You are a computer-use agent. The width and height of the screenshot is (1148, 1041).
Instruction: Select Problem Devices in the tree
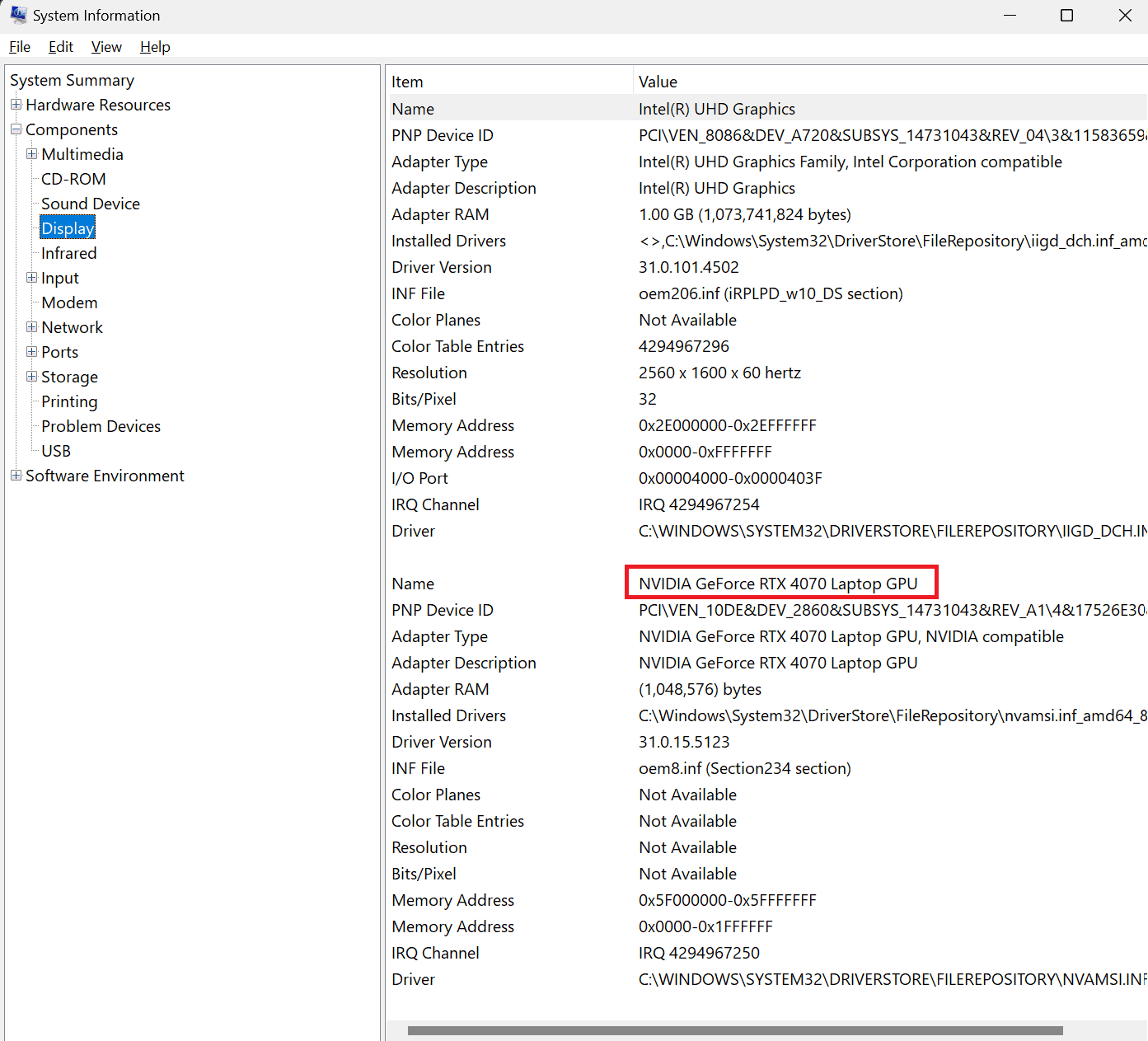pyautogui.click(x=101, y=426)
